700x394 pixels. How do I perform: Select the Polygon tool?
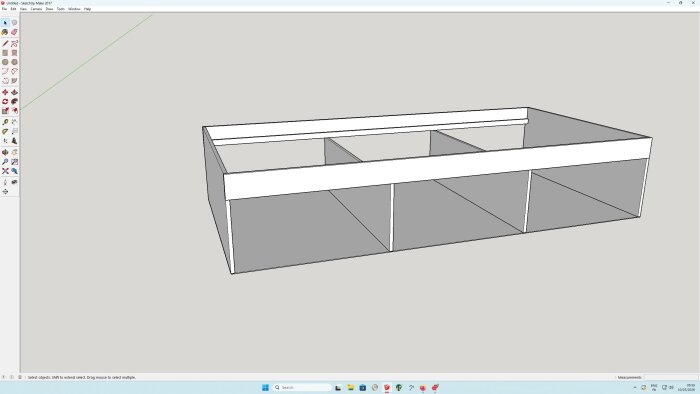coord(14,62)
